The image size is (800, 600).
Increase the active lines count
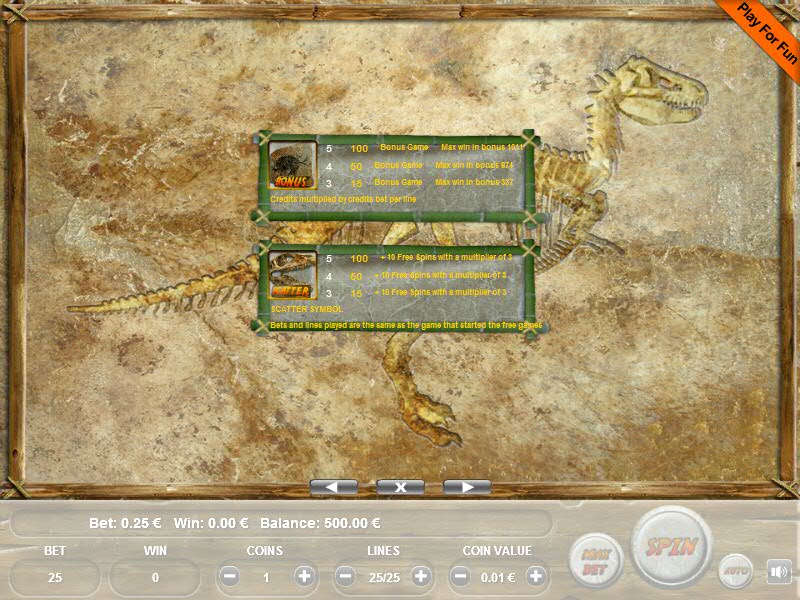[x=421, y=577]
